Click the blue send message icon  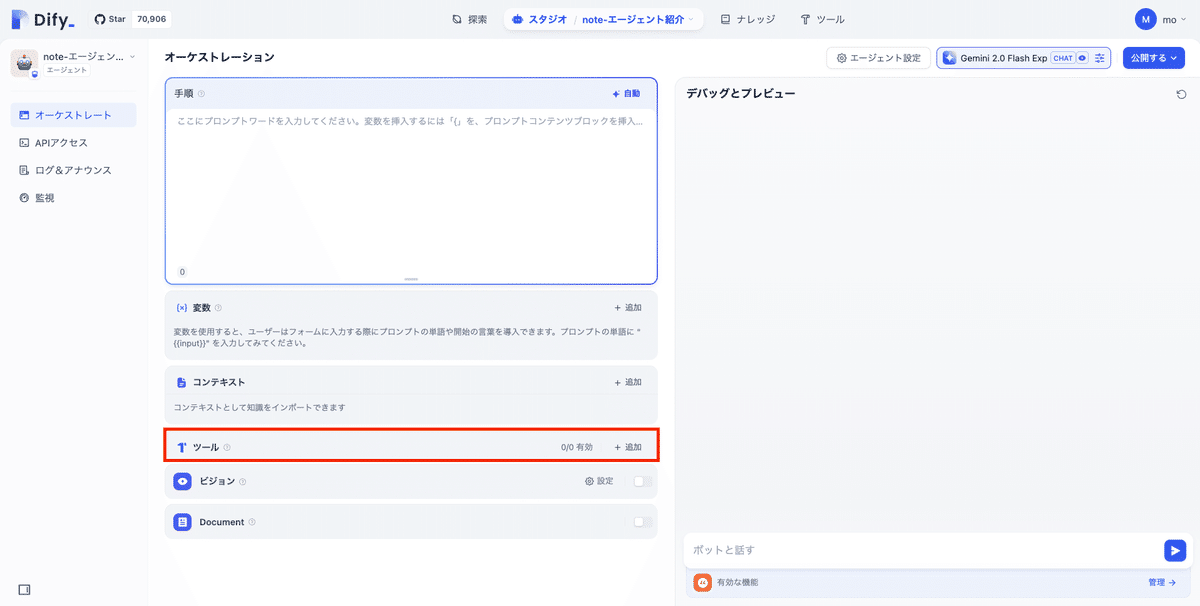pos(1174,549)
